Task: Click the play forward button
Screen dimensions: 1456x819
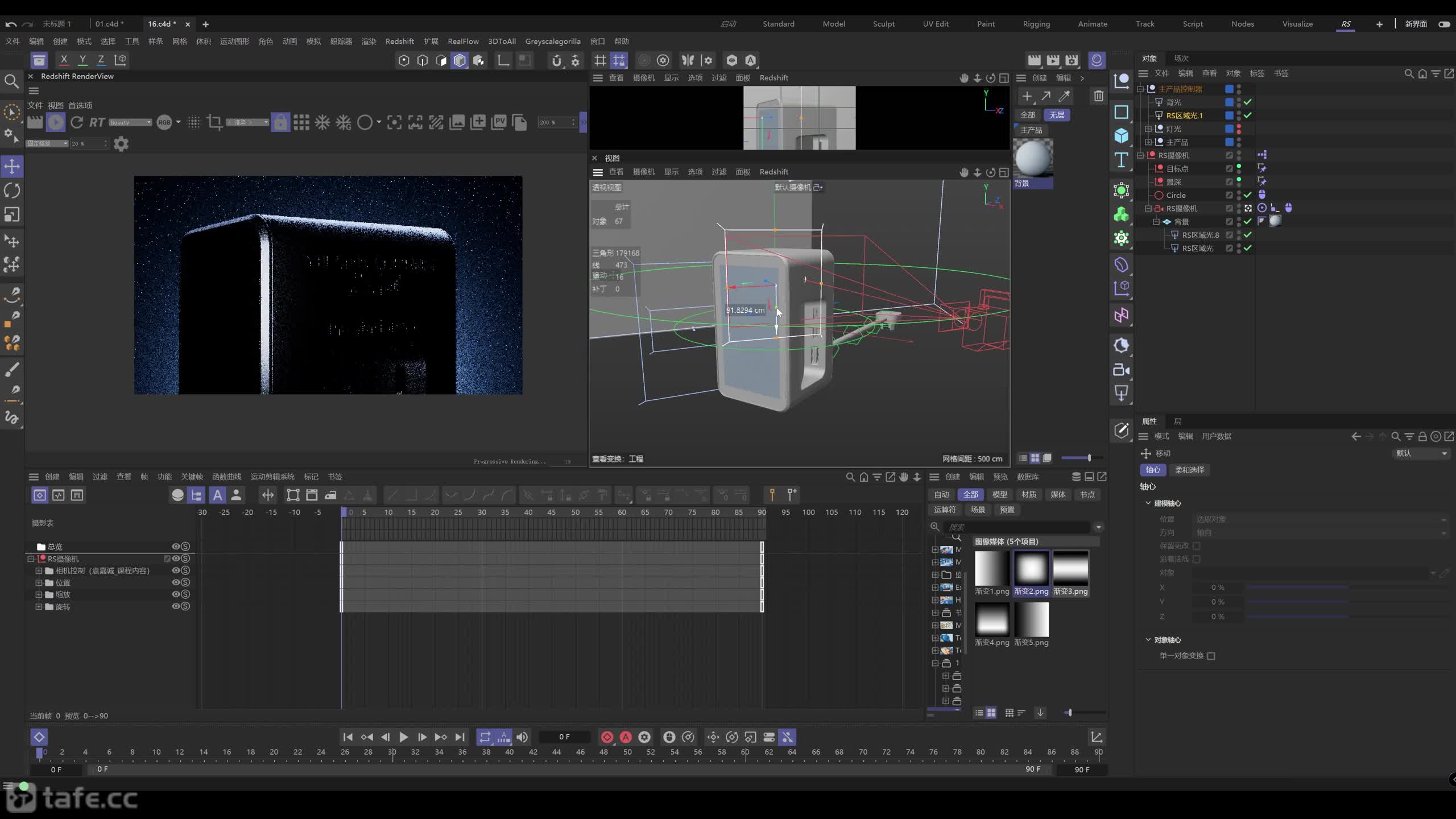Action: 403,737
